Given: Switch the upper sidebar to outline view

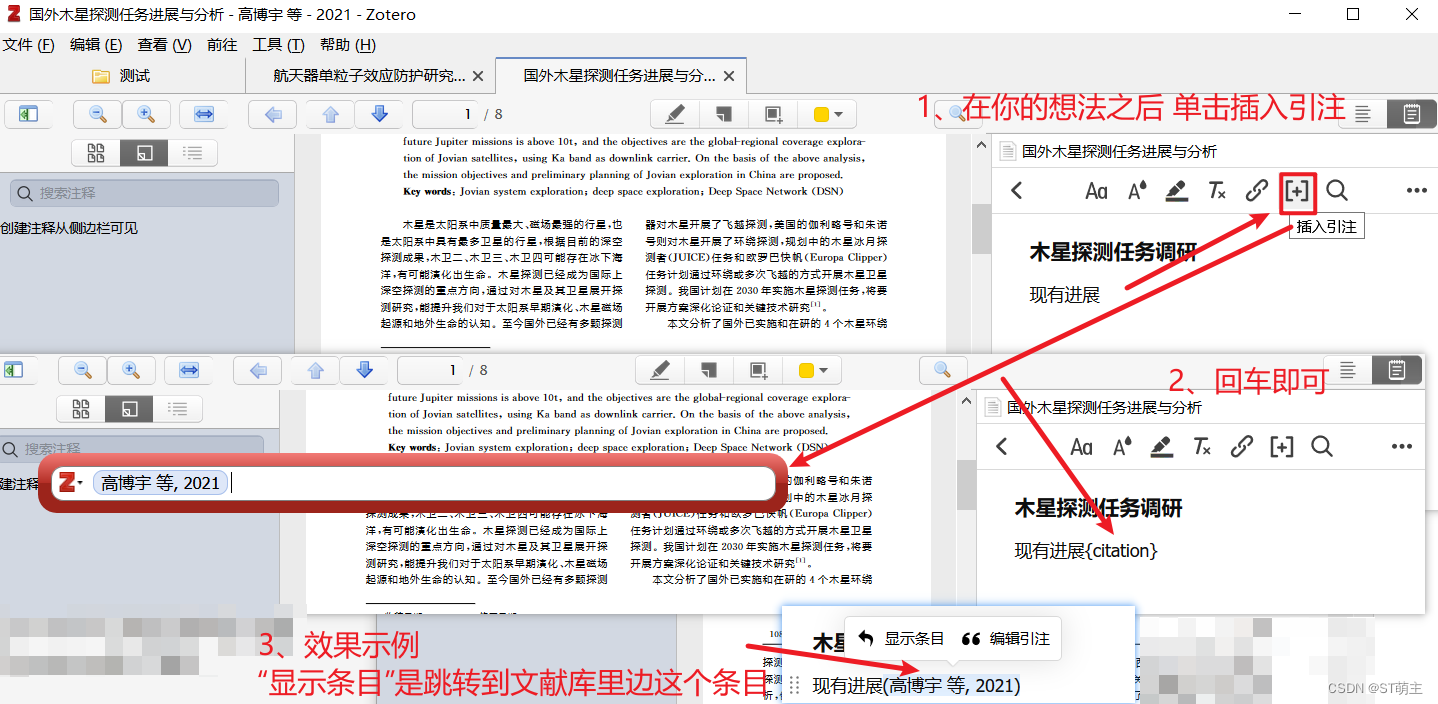Looking at the screenshot, I should coord(193,153).
